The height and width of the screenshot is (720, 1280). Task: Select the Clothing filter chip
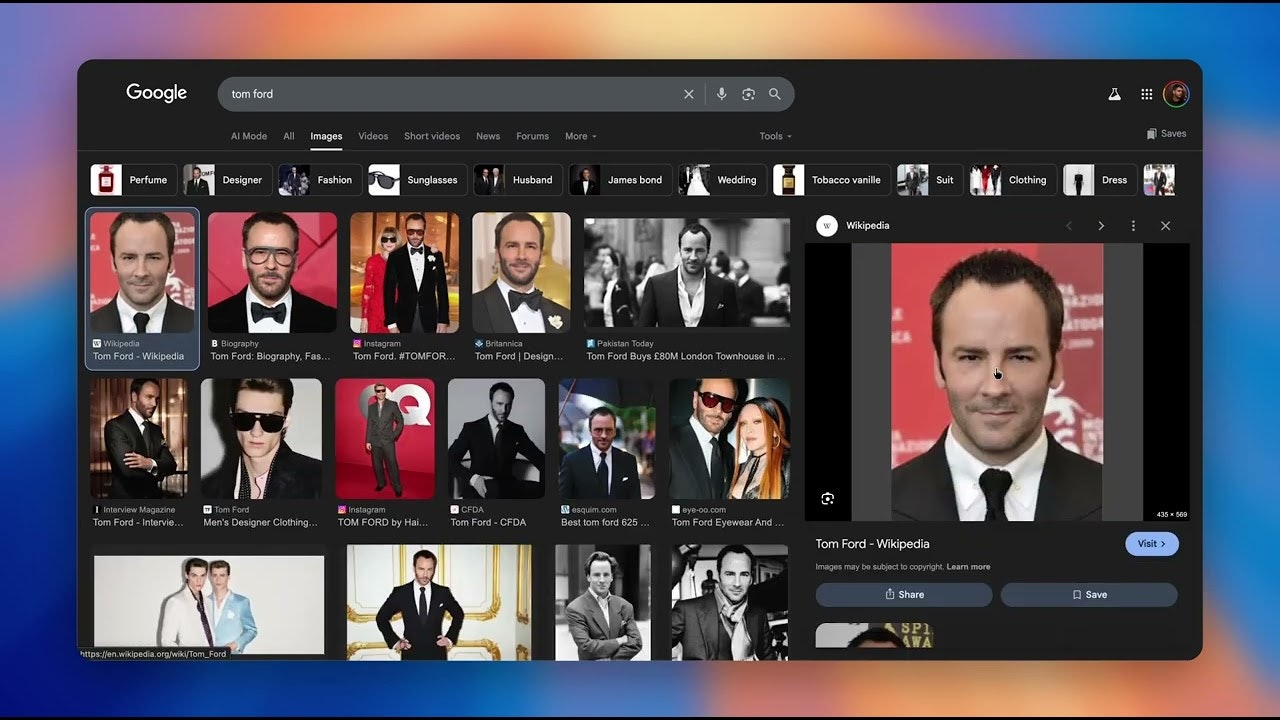(x=1013, y=180)
